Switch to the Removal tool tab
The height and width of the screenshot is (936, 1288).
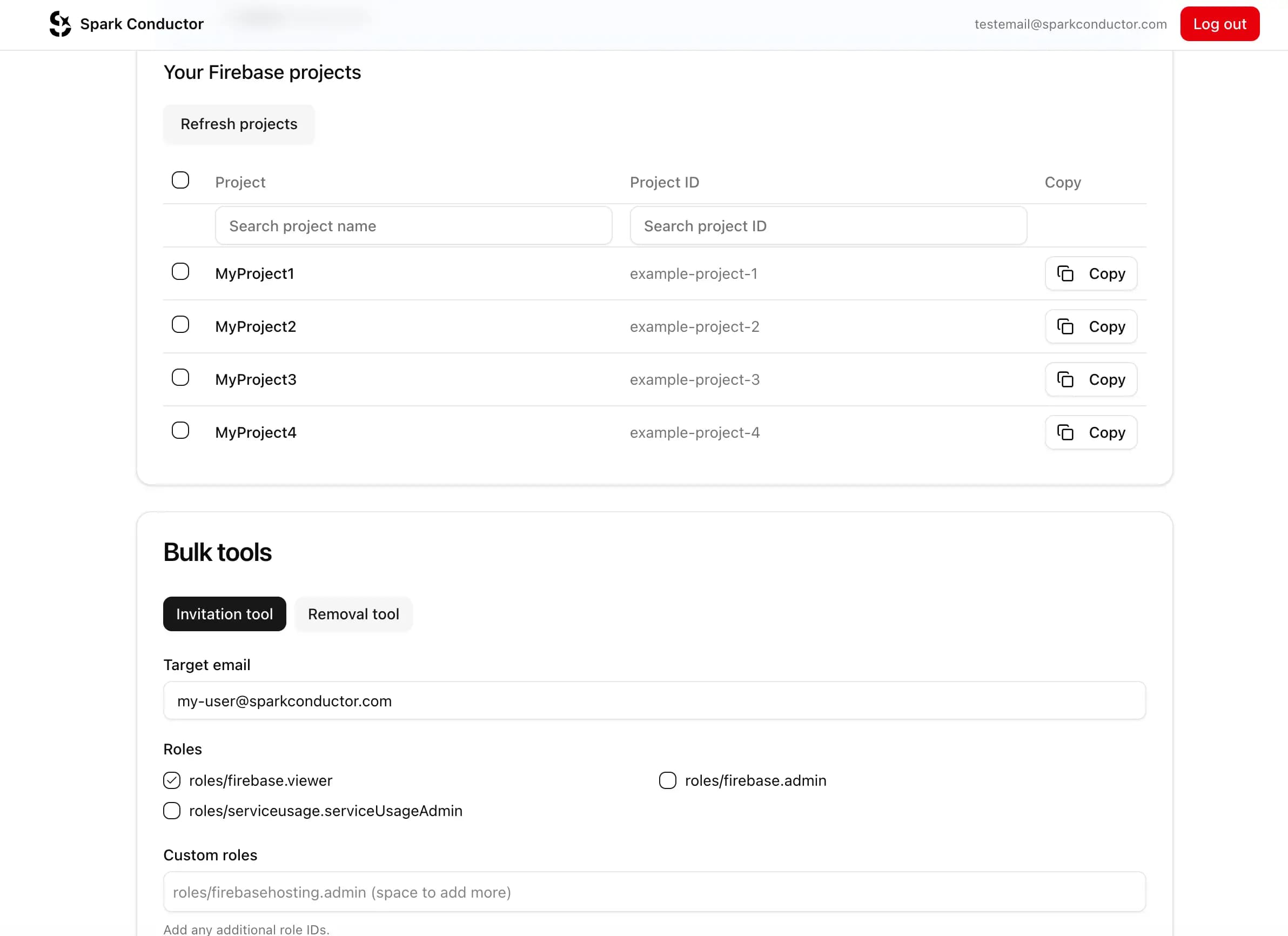tap(353, 614)
